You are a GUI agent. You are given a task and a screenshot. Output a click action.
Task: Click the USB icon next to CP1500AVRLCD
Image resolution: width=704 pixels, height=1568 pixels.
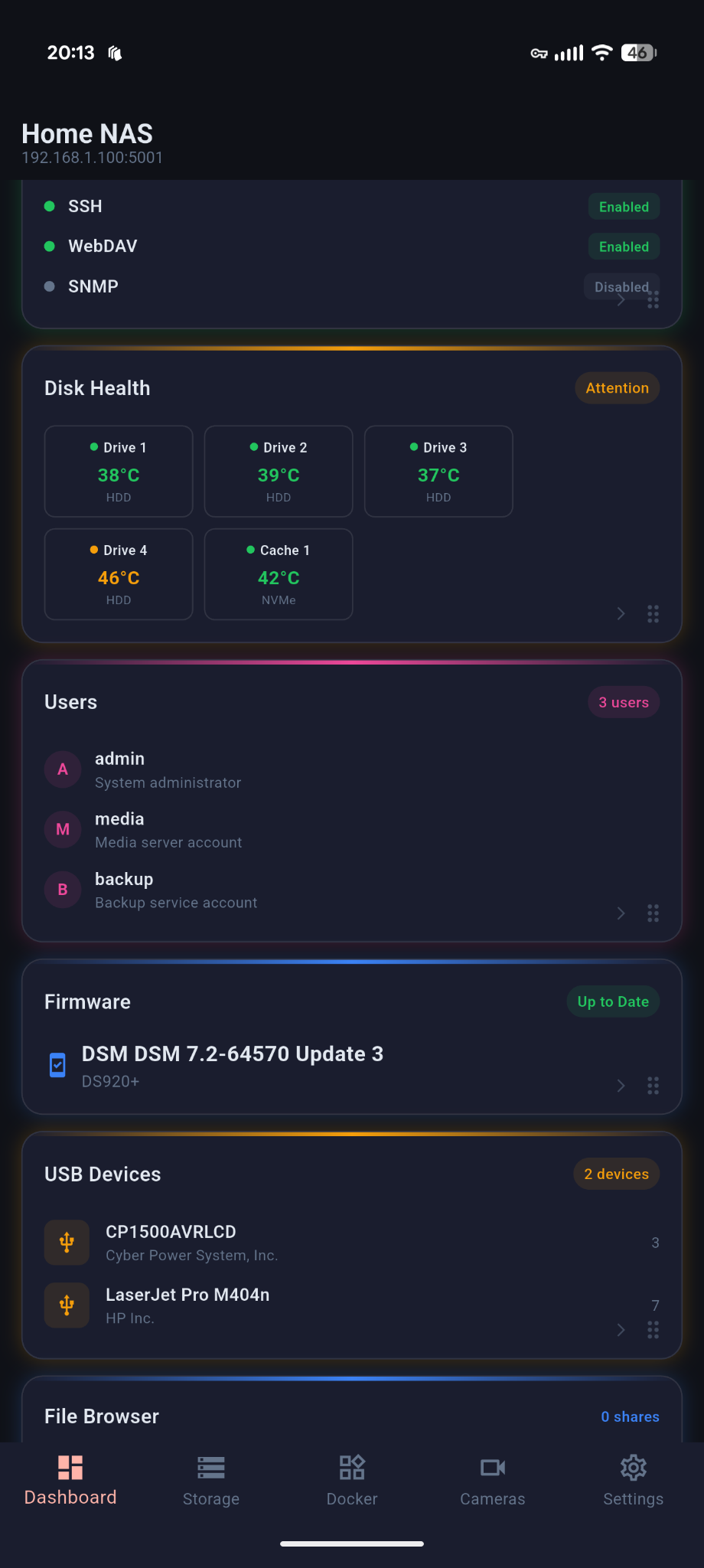tap(67, 1243)
